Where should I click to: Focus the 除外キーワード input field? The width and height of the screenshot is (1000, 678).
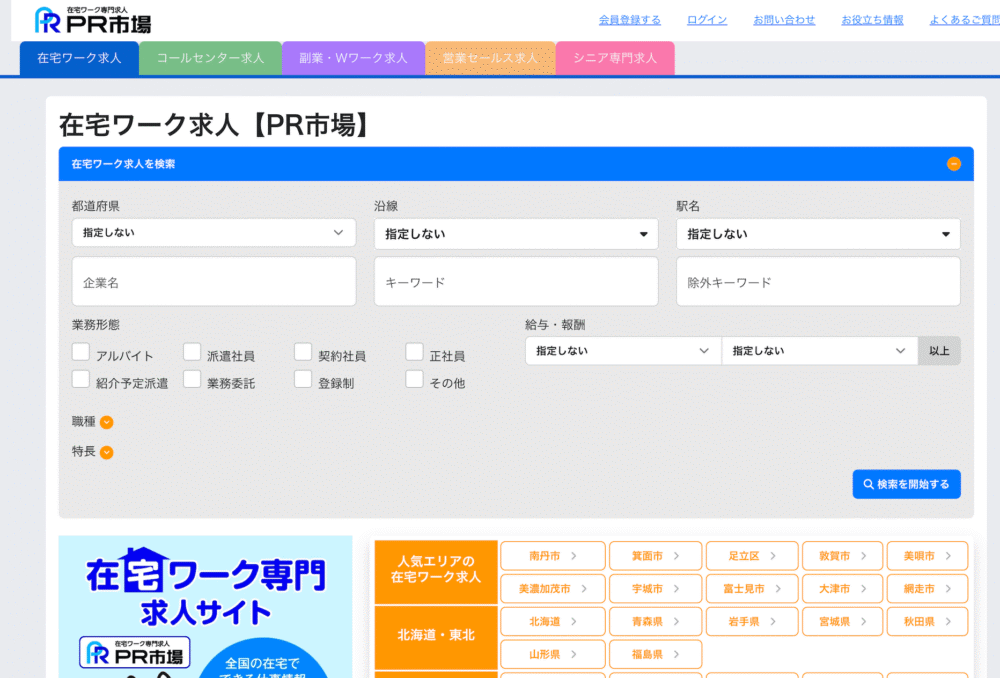pyautogui.click(x=818, y=282)
